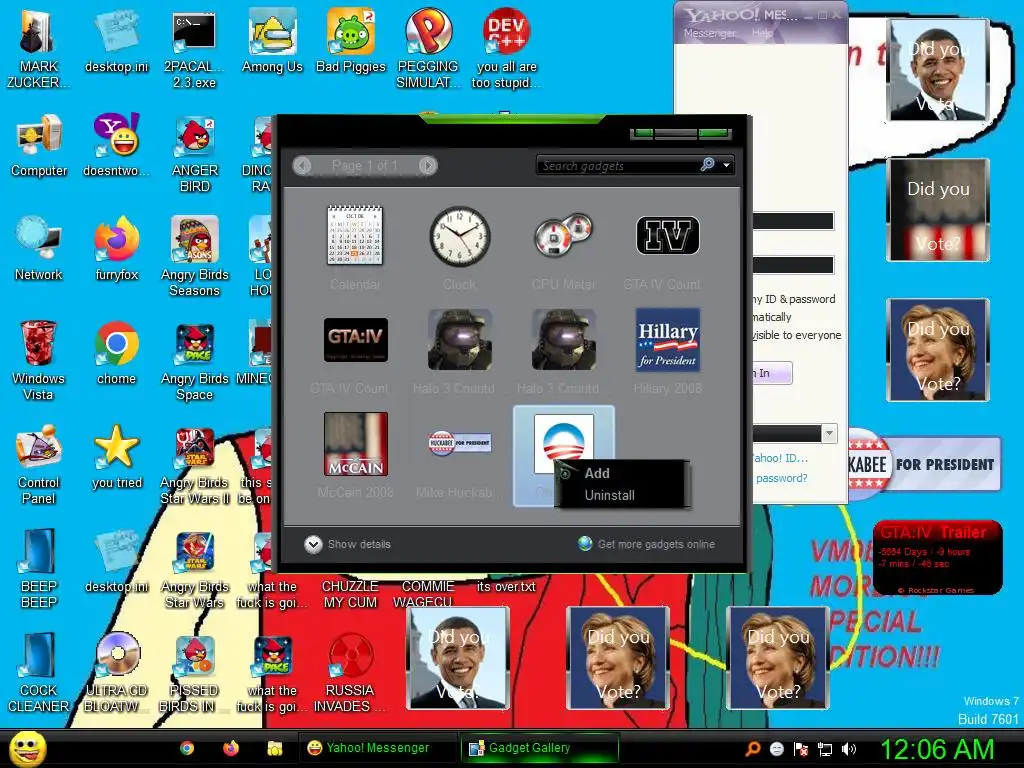Select the 2PACAL 2.3.exe desktop icon
Screen dimensions: 1024x768
pos(194,50)
